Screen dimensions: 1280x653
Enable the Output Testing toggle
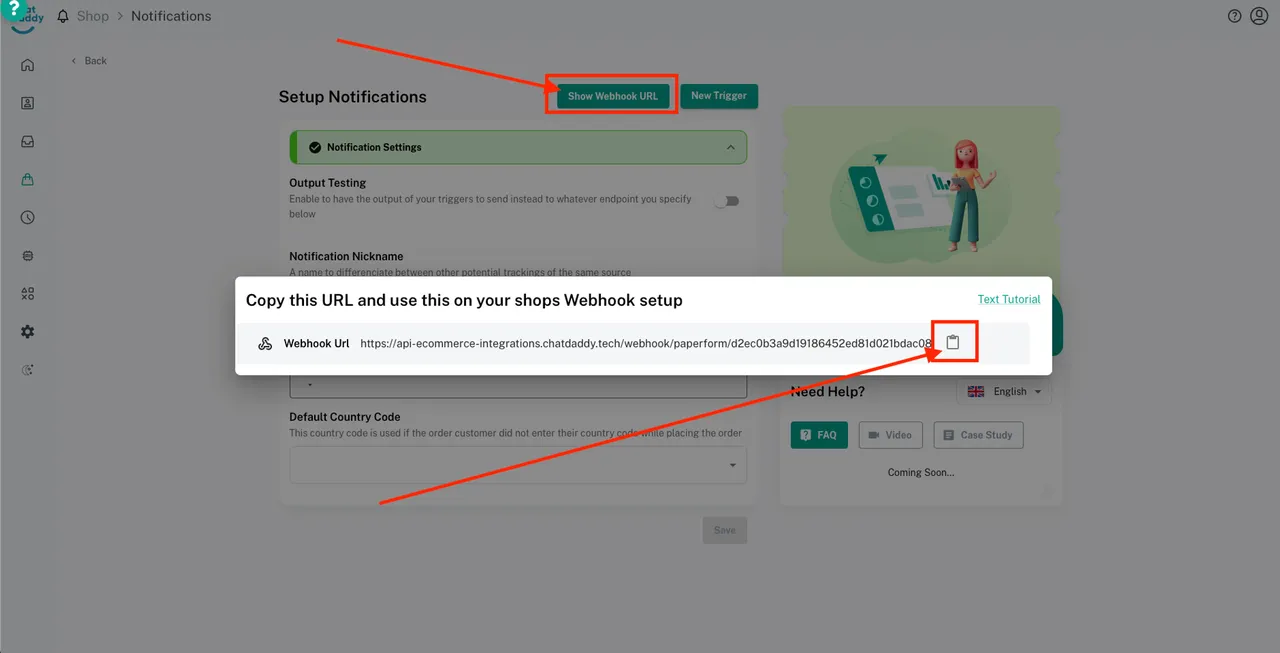pos(727,201)
